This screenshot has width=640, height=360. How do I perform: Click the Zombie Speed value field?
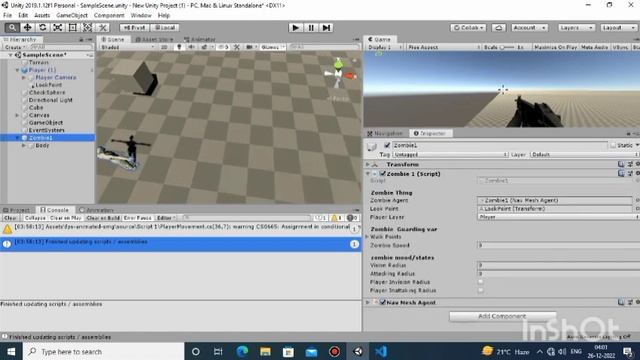pos(558,245)
